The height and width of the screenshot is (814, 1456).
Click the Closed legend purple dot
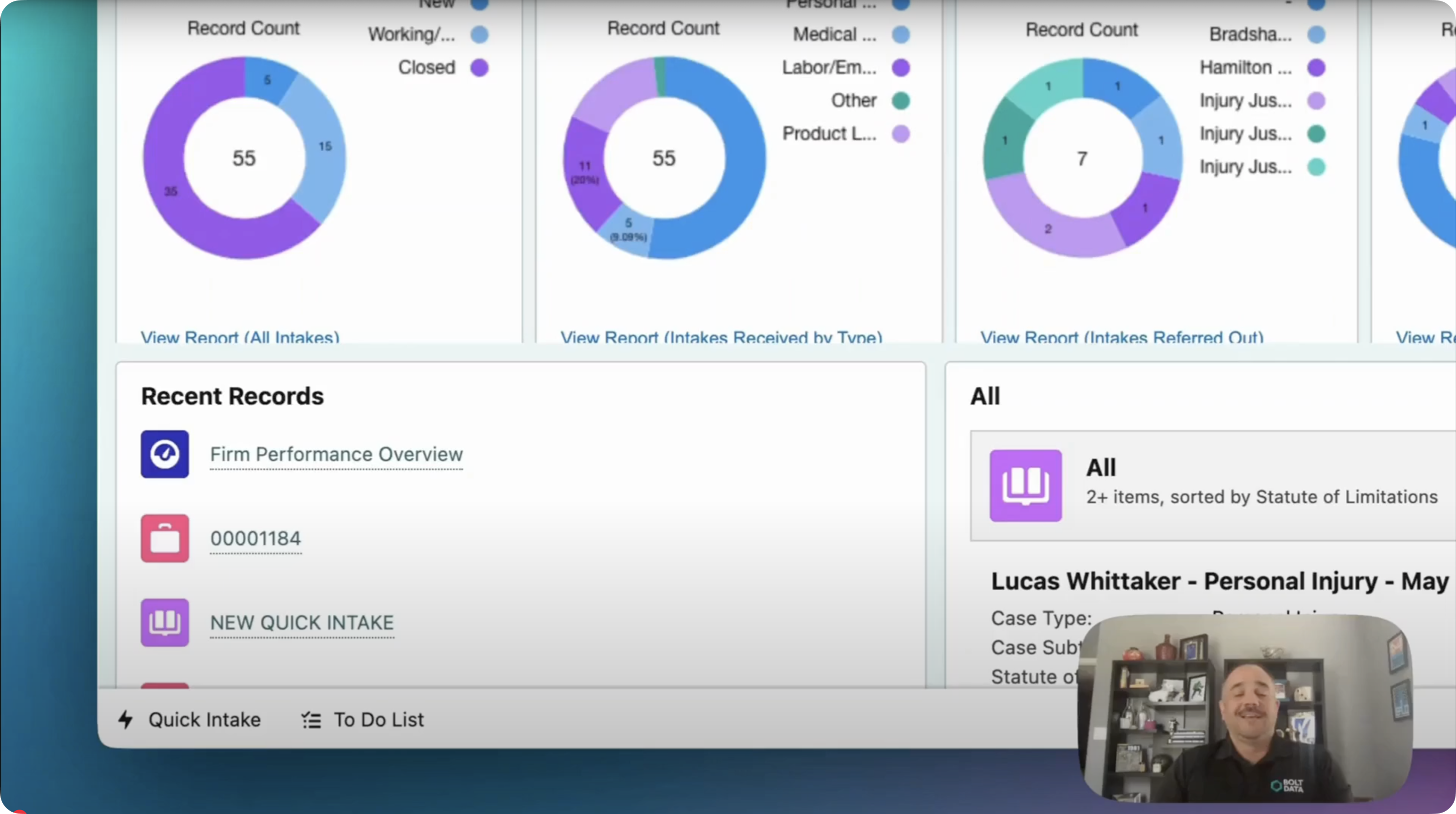tap(479, 68)
